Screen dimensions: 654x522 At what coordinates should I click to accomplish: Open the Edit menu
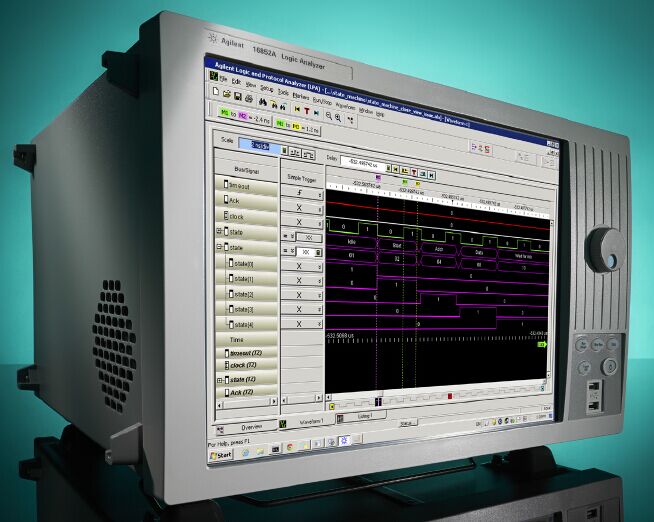(x=236, y=82)
